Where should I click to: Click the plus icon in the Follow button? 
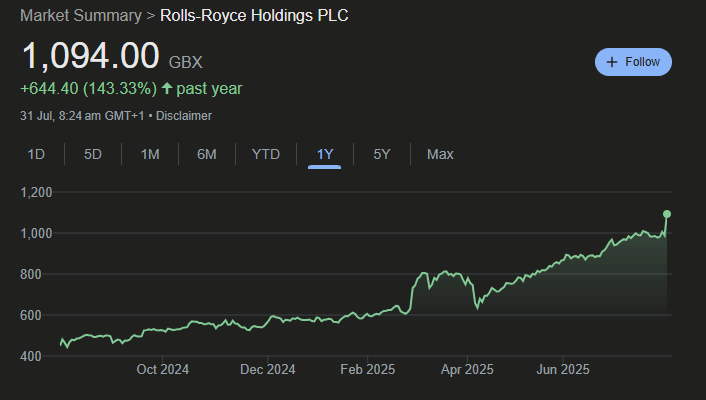tap(611, 62)
